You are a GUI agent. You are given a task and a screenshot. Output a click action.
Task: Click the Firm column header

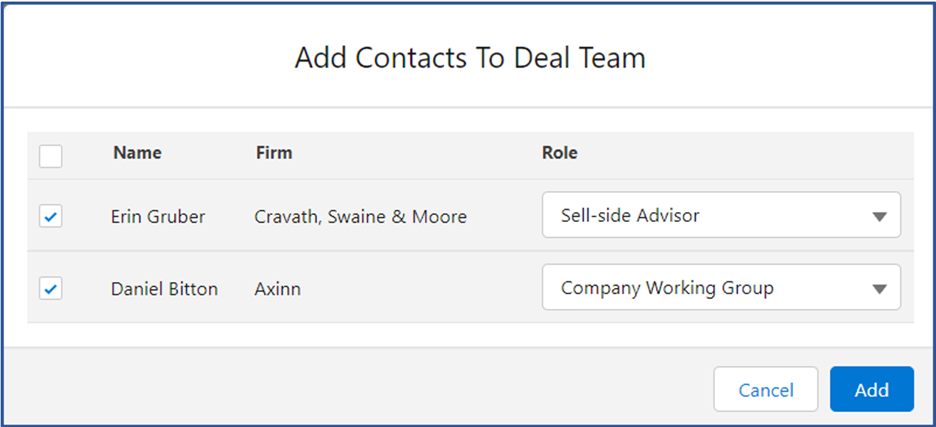point(274,153)
